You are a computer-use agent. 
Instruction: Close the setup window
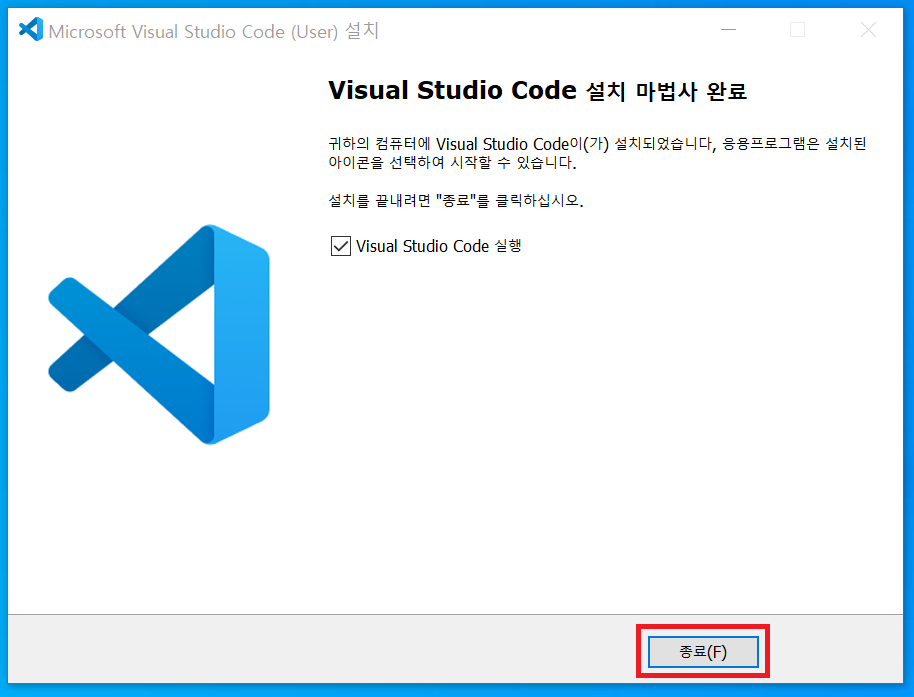point(868,30)
